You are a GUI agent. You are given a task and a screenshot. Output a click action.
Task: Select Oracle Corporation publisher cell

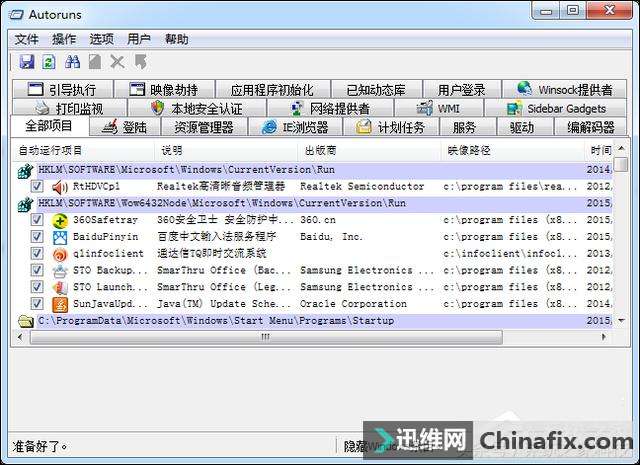click(x=353, y=304)
